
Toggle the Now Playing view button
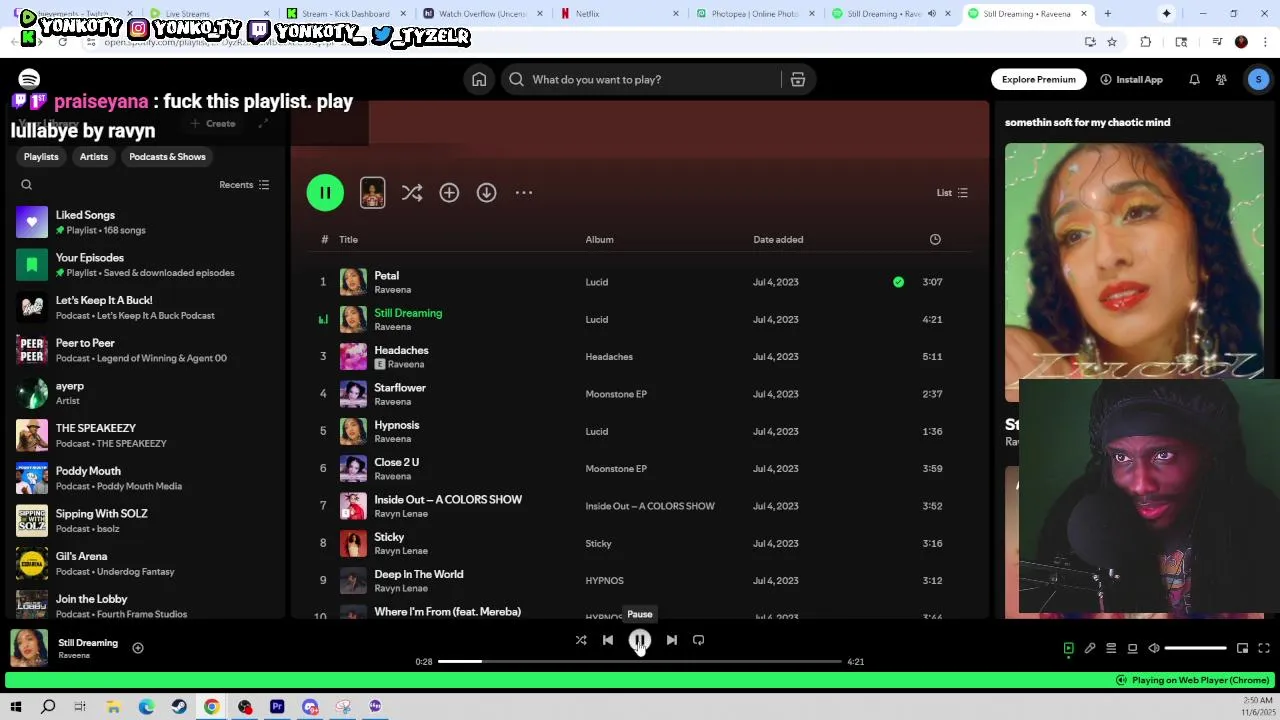coord(1068,648)
